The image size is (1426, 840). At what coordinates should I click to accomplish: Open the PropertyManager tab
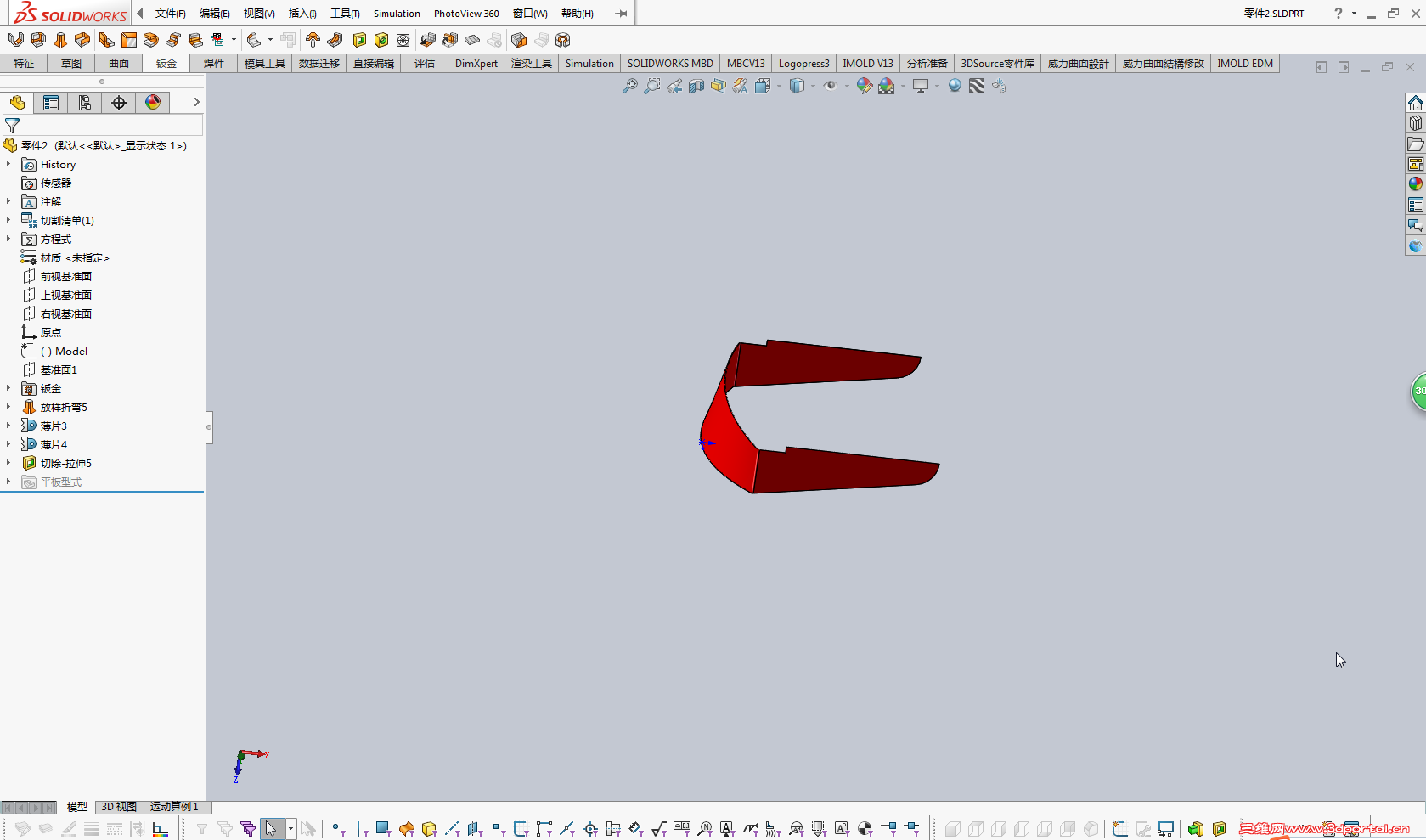(51, 103)
